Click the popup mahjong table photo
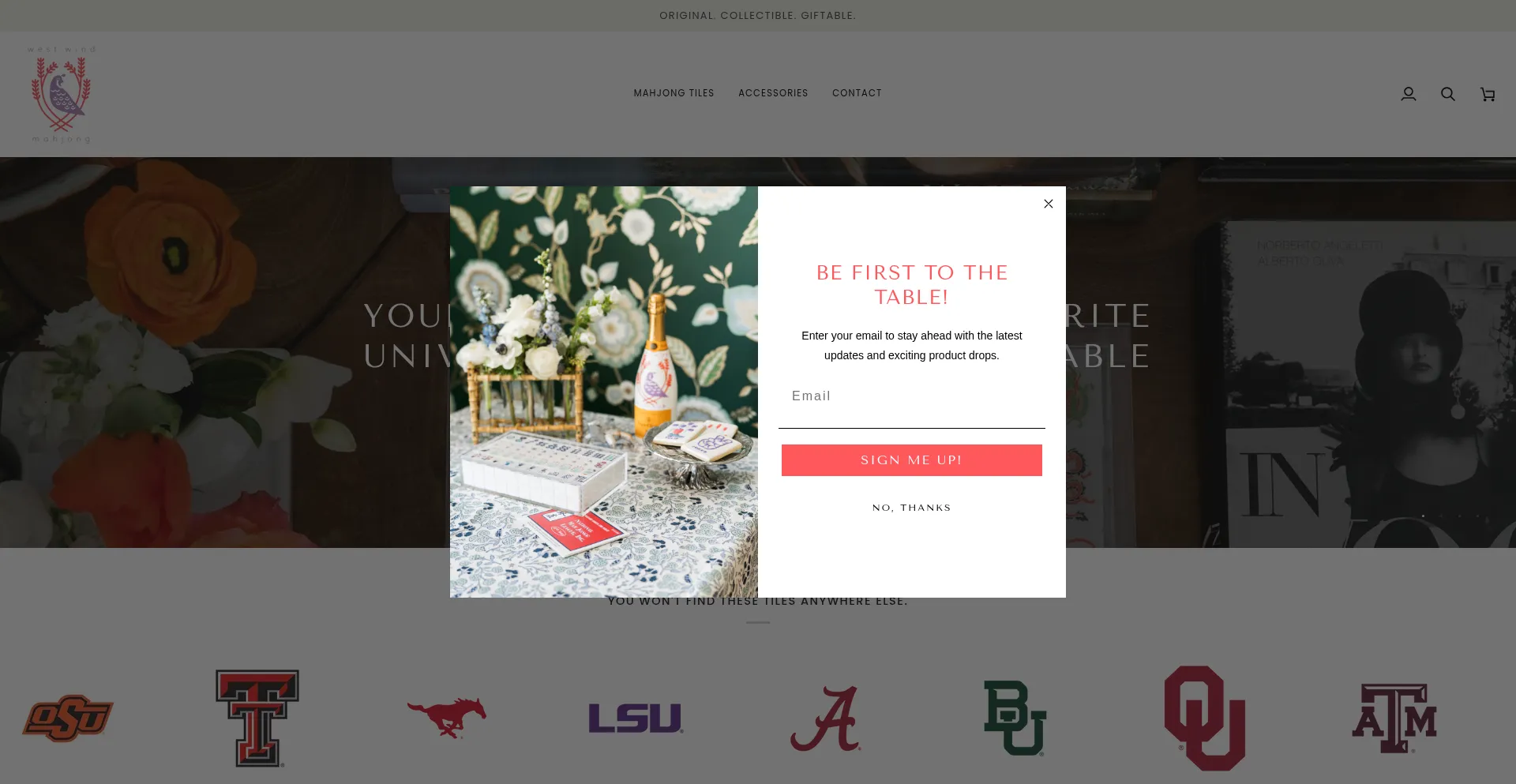Screen dimensions: 1516x784 tap(604, 392)
